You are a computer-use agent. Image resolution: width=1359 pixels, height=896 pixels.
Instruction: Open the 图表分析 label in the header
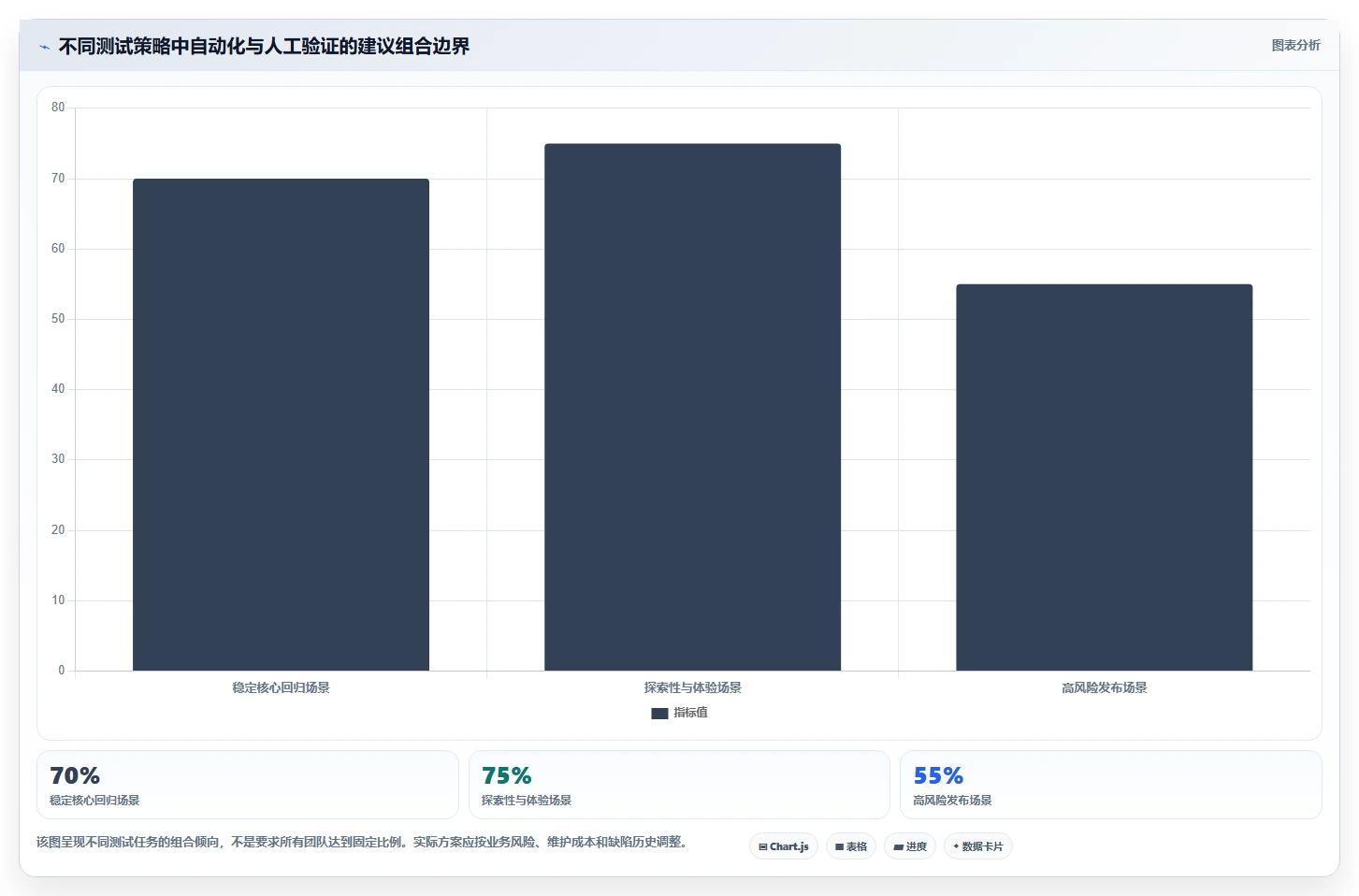pyautogui.click(x=1295, y=45)
